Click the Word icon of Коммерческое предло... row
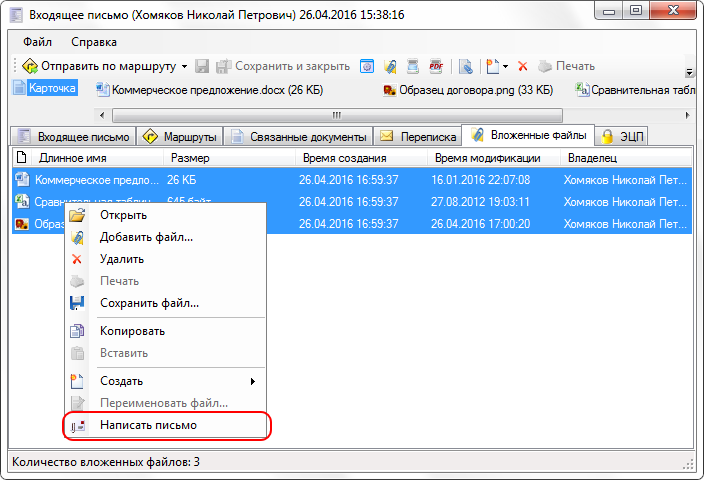Image resolution: width=704 pixels, height=480 pixels. [x=22, y=180]
